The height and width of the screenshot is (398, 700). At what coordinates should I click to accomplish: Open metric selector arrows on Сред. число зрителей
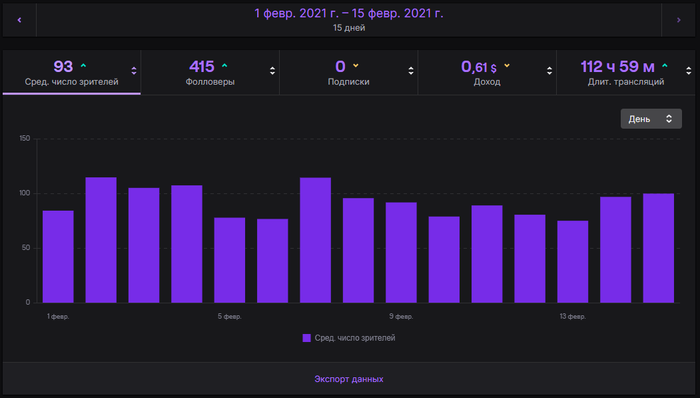pos(134,70)
